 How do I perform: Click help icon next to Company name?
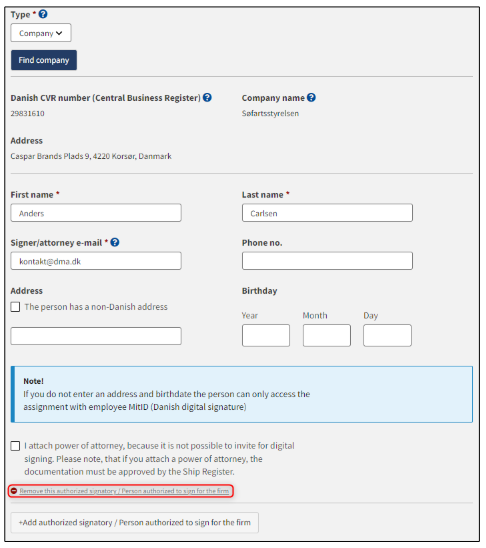311,98
